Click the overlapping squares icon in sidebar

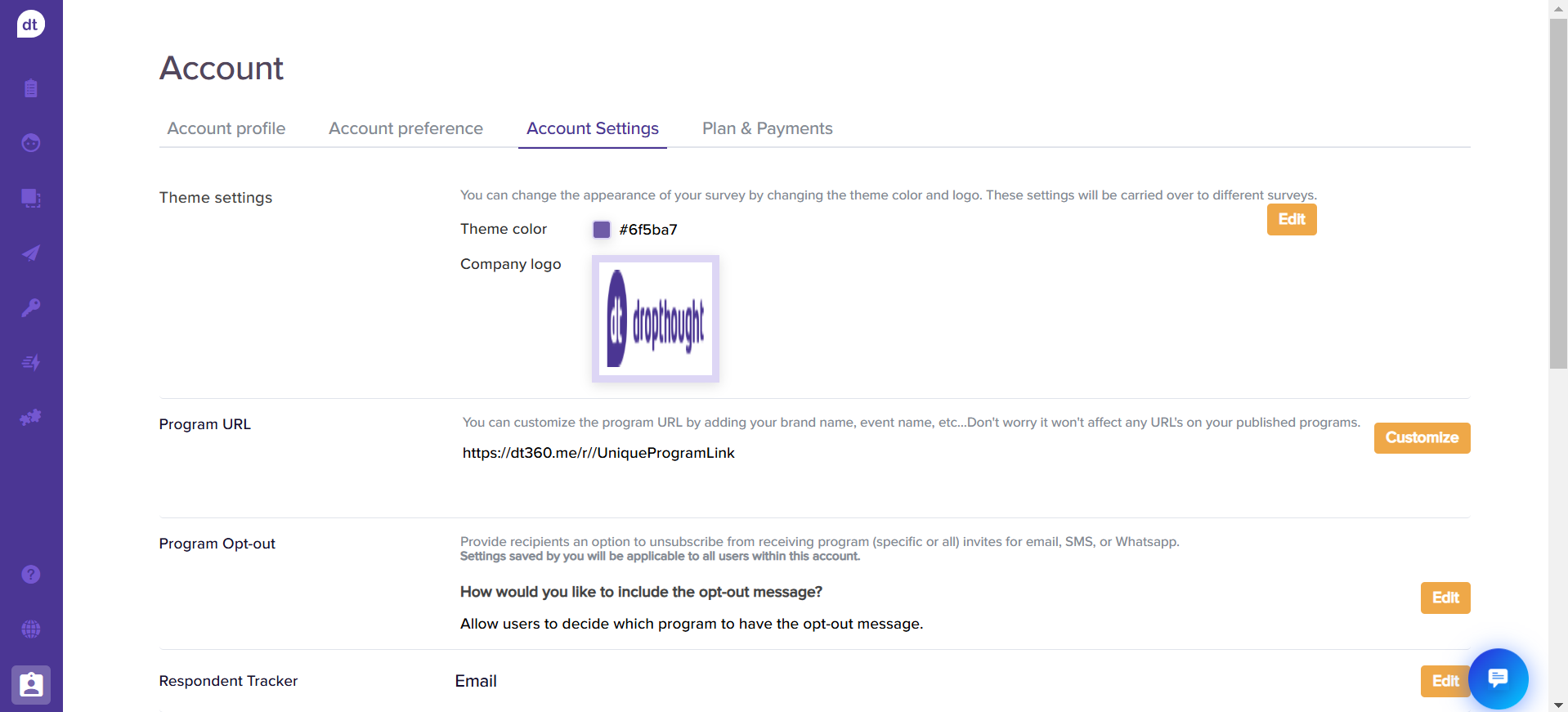click(x=31, y=198)
